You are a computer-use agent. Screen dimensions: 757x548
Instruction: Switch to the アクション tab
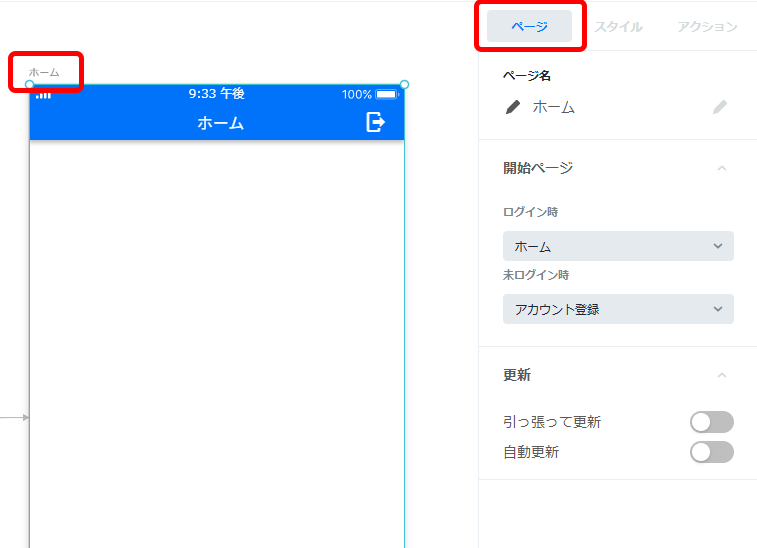point(707,27)
